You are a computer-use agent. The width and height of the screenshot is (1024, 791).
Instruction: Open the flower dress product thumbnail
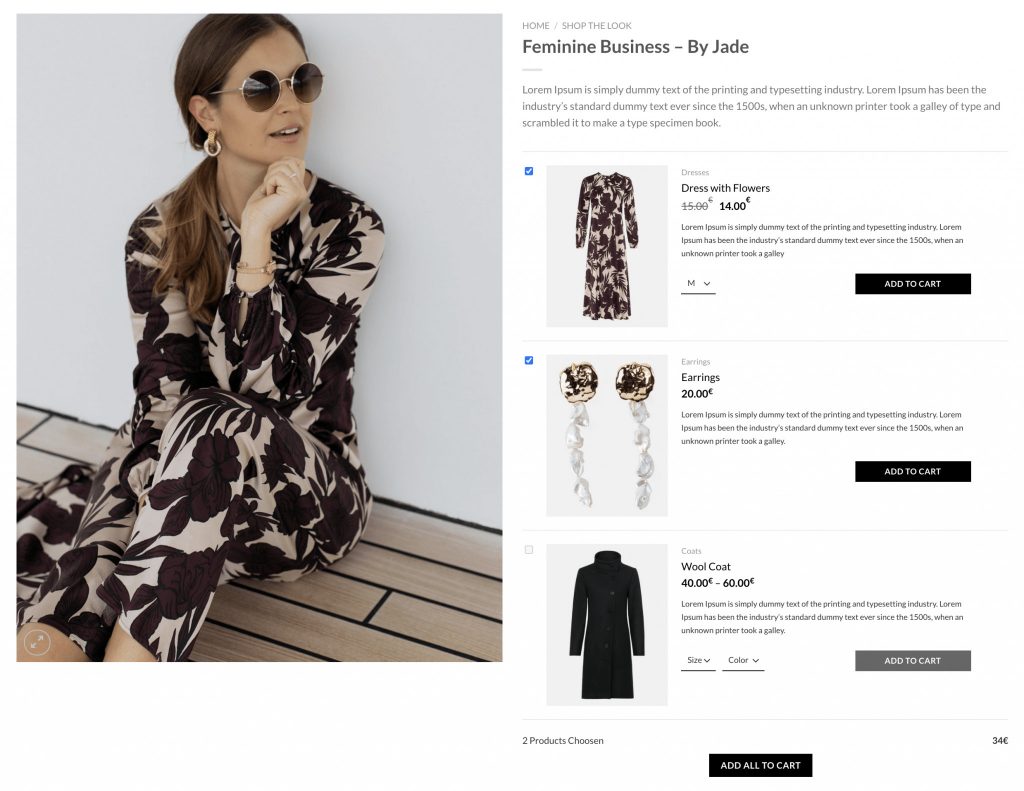[607, 246]
